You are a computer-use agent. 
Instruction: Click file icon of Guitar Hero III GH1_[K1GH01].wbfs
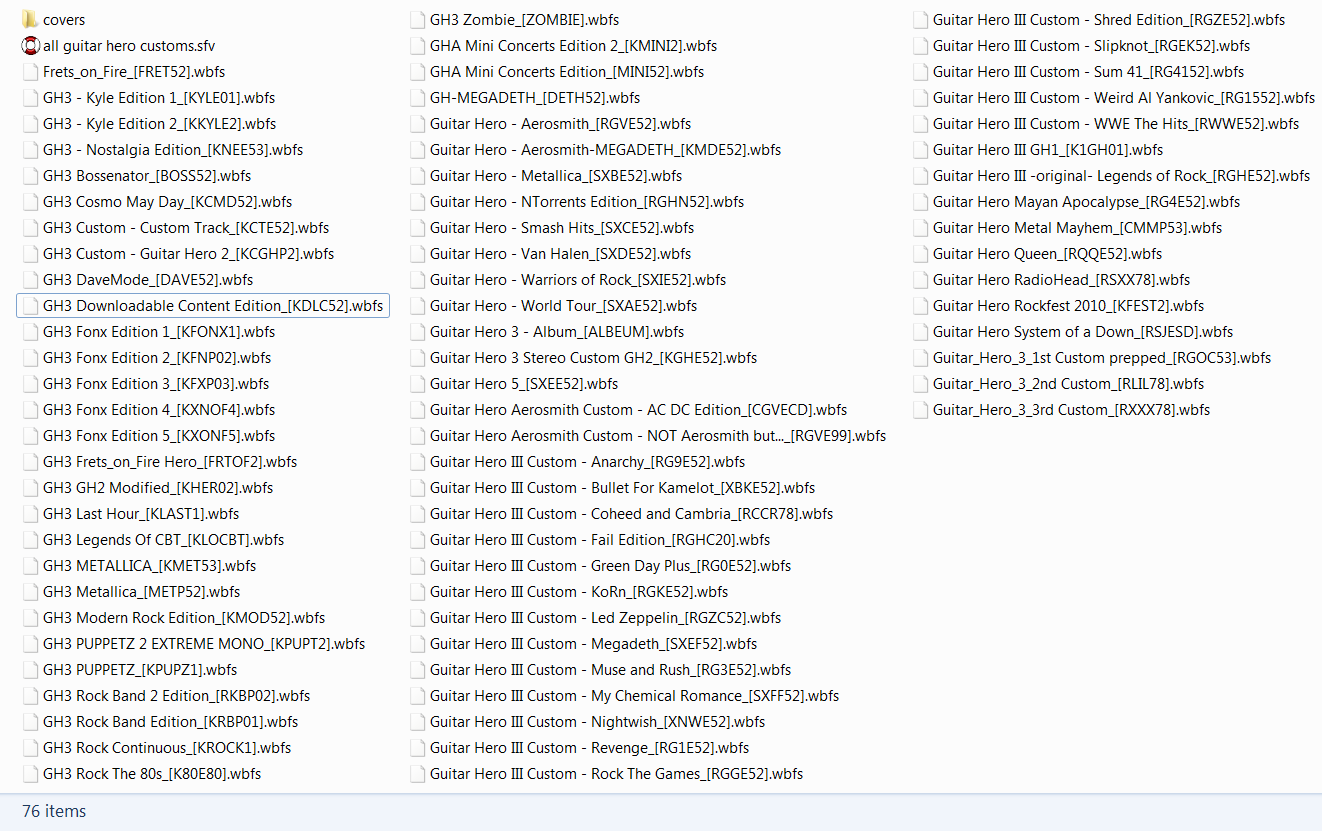click(x=920, y=150)
